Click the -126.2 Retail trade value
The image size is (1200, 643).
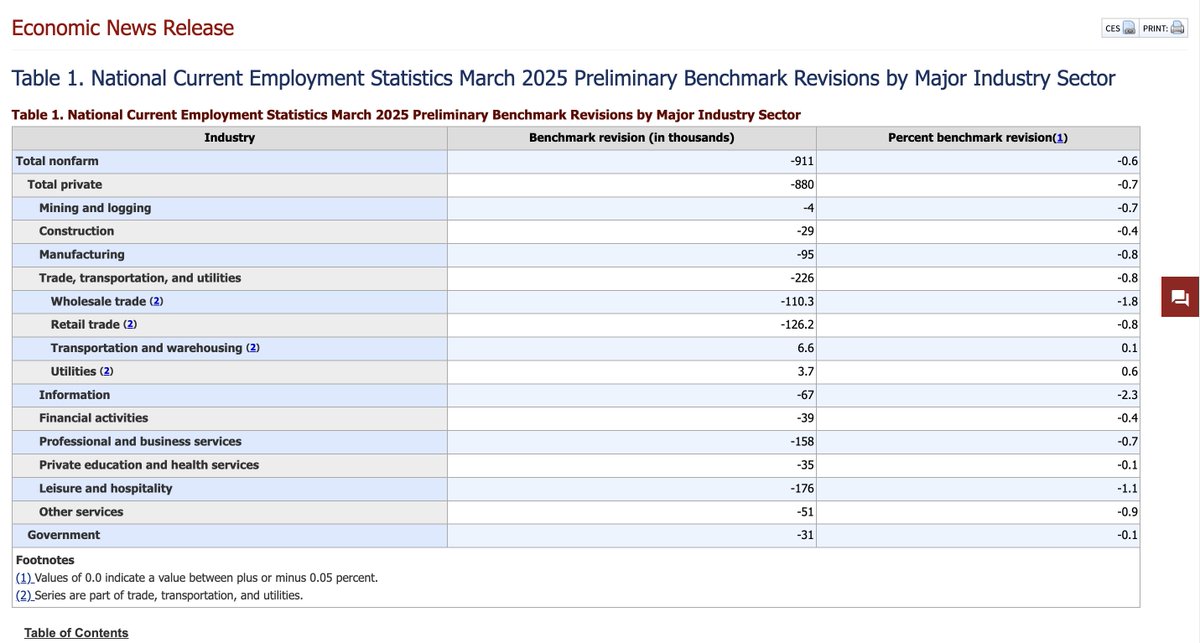click(x=795, y=324)
